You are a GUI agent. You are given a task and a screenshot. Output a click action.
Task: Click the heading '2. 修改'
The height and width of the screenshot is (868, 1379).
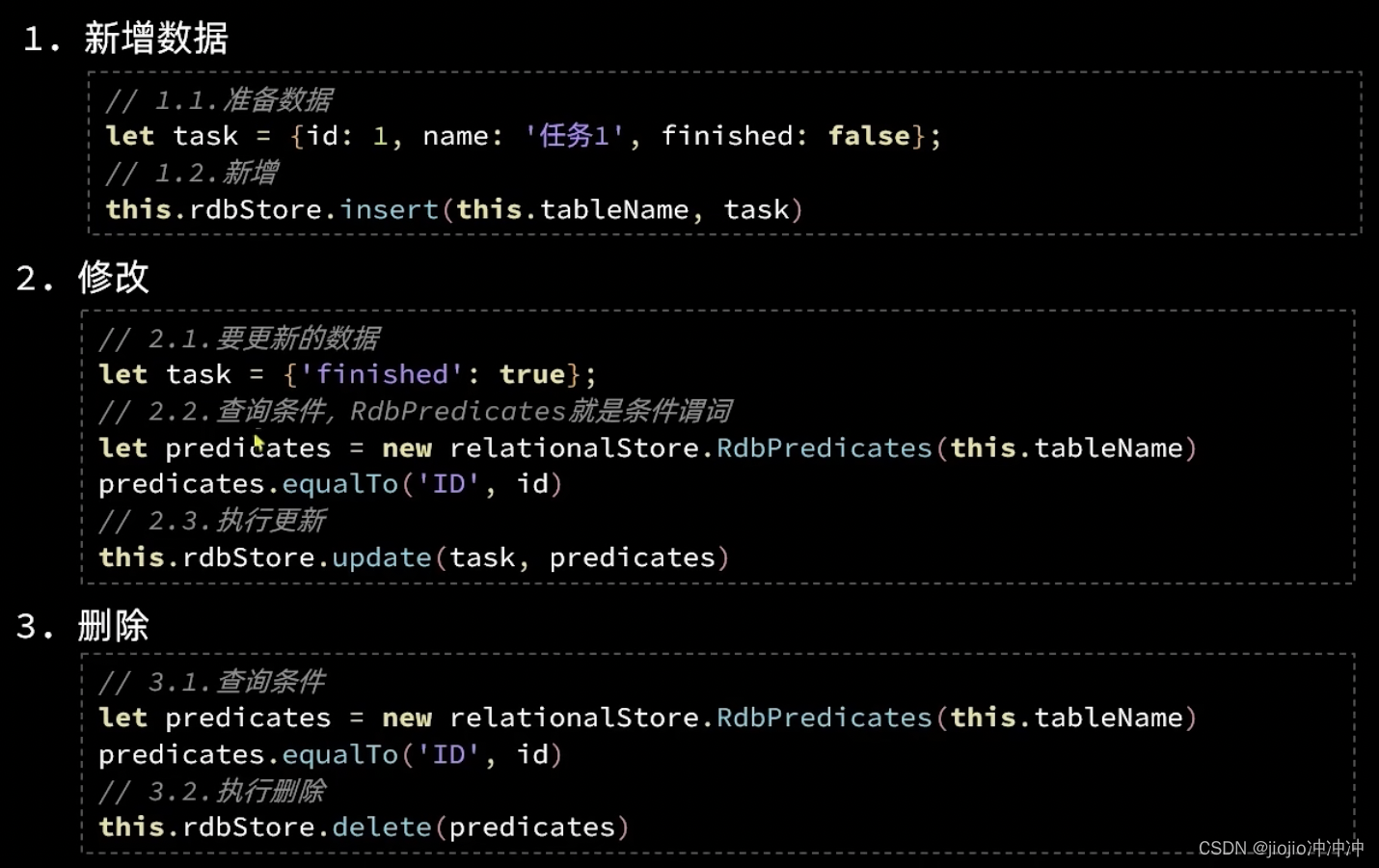pos(83,278)
